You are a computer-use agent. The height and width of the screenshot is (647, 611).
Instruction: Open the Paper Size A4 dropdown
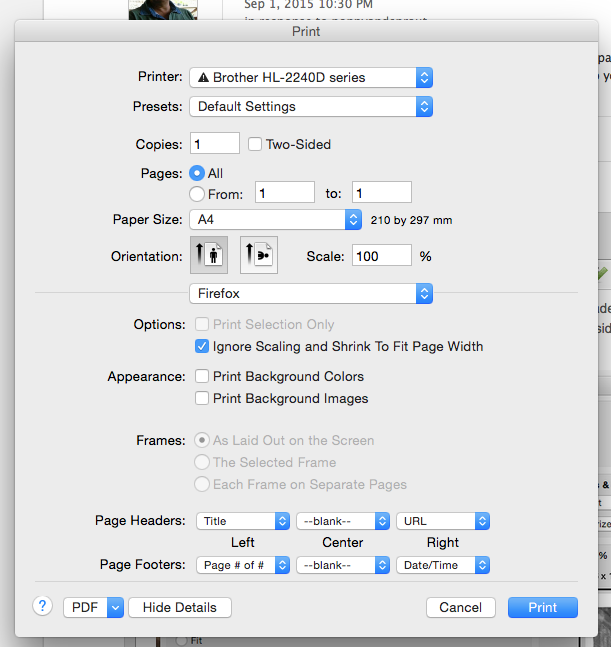[275, 219]
